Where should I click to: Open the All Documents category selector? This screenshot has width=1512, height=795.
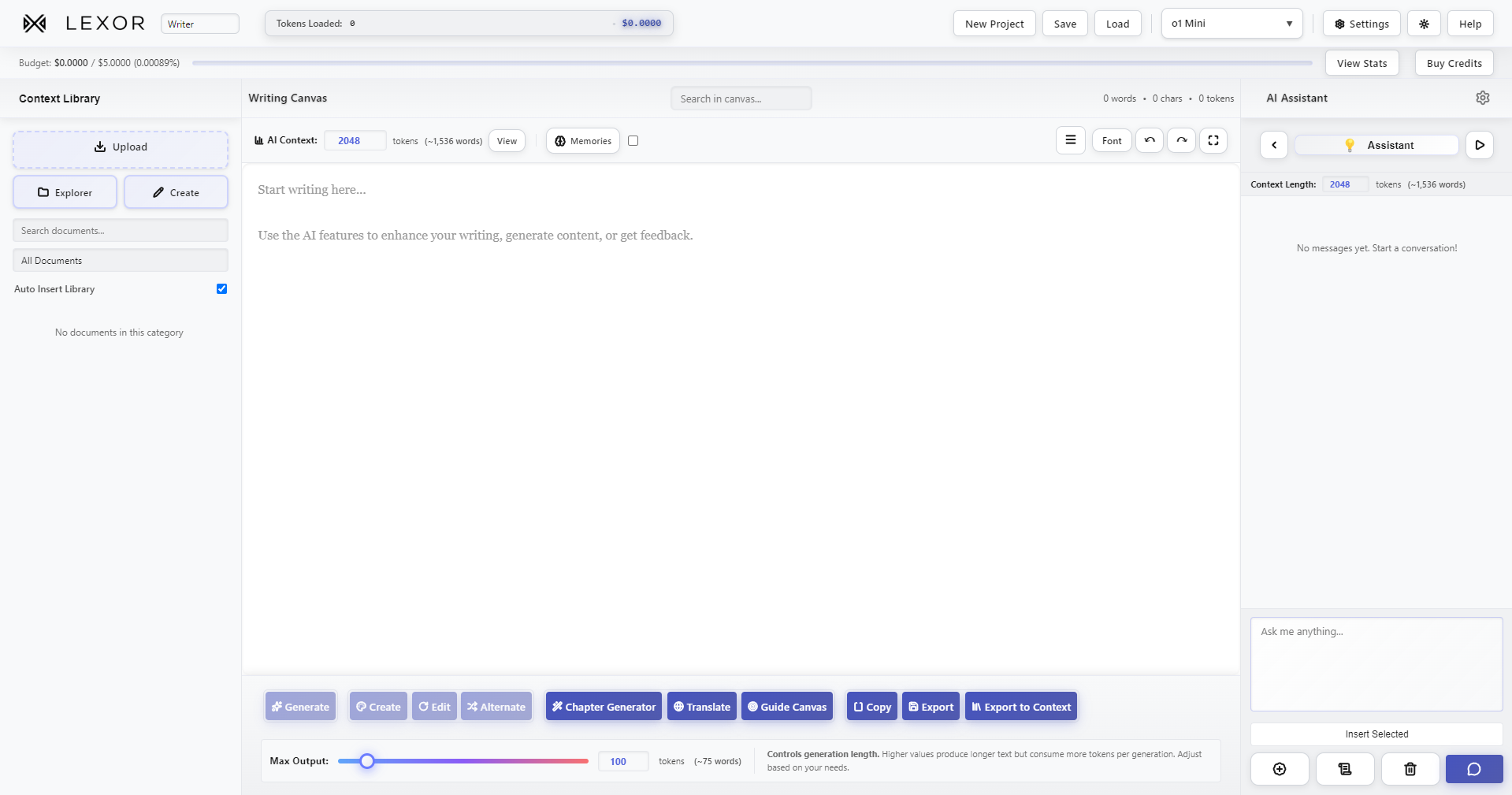120,260
